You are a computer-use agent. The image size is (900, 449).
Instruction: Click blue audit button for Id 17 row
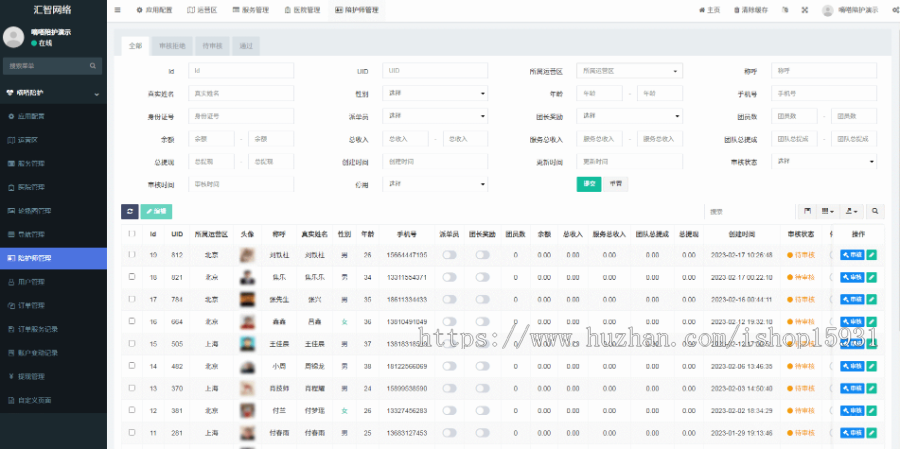[852, 299]
